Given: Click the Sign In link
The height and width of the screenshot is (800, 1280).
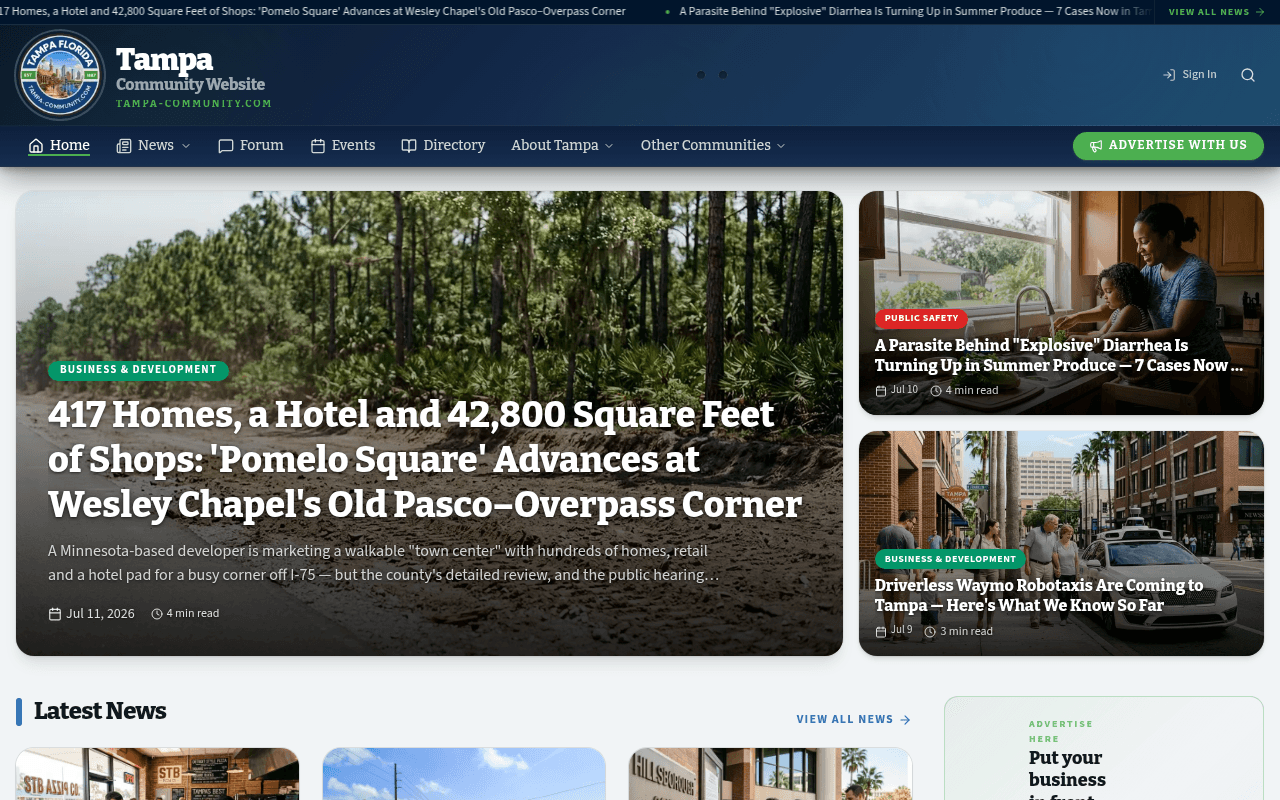Looking at the screenshot, I should click(x=1190, y=75).
